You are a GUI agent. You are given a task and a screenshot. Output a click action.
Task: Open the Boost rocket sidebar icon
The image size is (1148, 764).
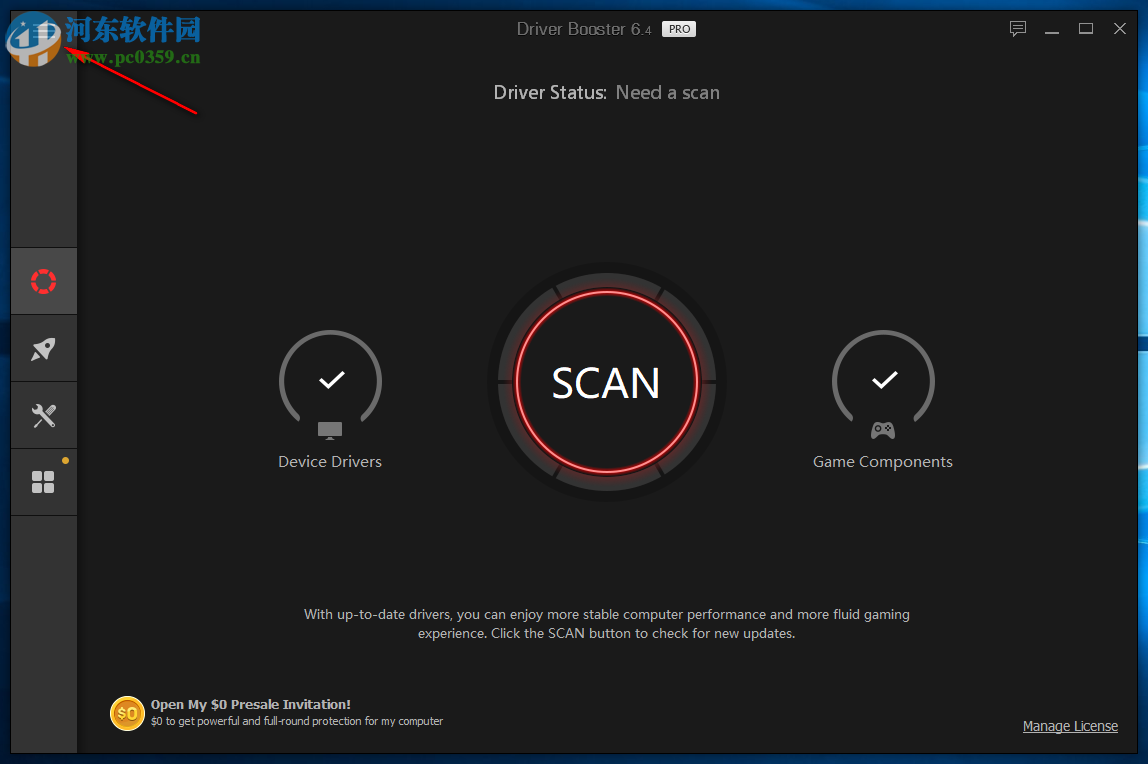point(43,349)
